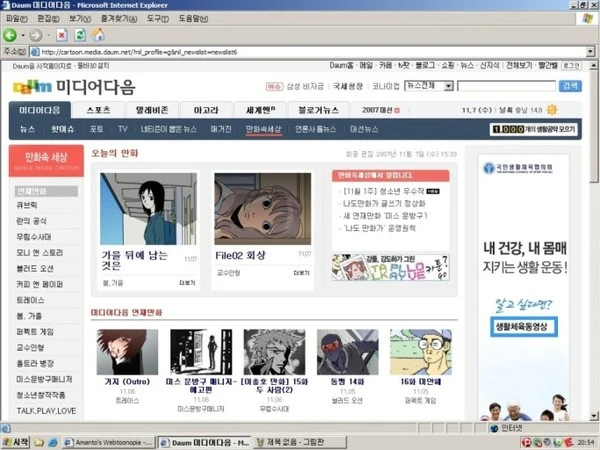Click the 로그인 button at top right
This screenshot has height=450, width=600.
(571, 66)
